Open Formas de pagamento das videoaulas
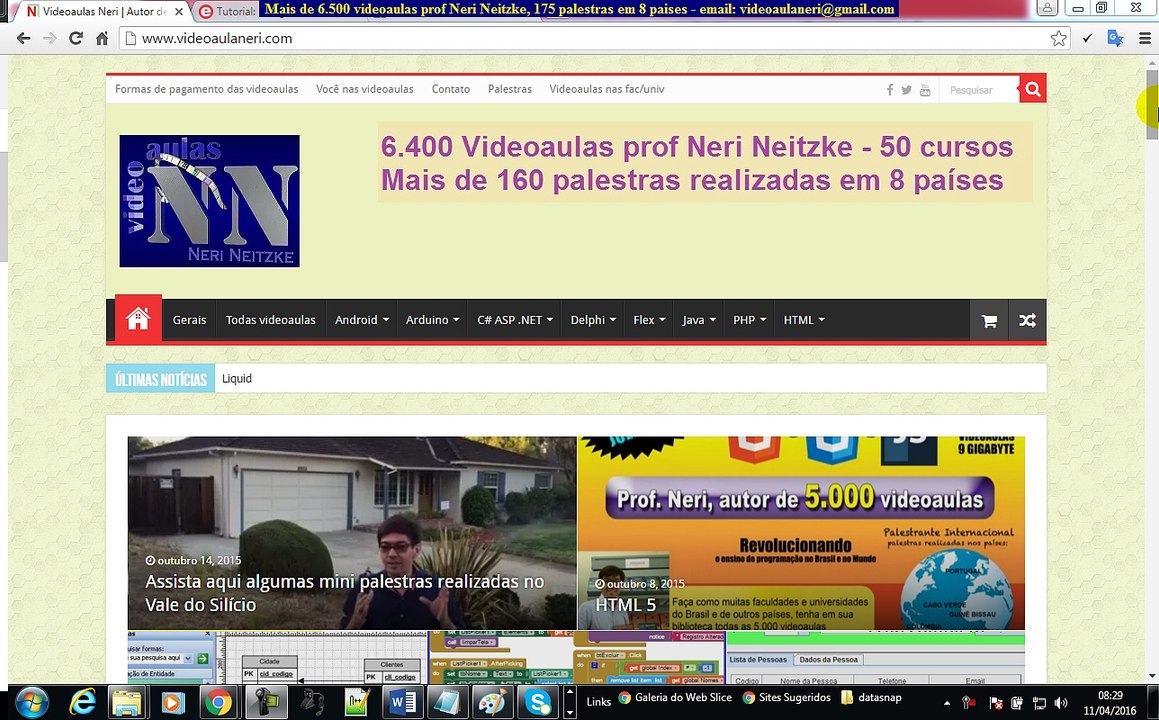Image resolution: width=1159 pixels, height=720 pixels. tap(207, 89)
